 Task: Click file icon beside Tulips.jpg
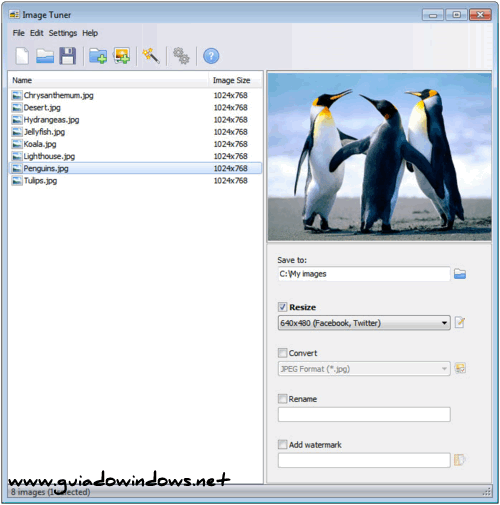[x=17, y=181]
